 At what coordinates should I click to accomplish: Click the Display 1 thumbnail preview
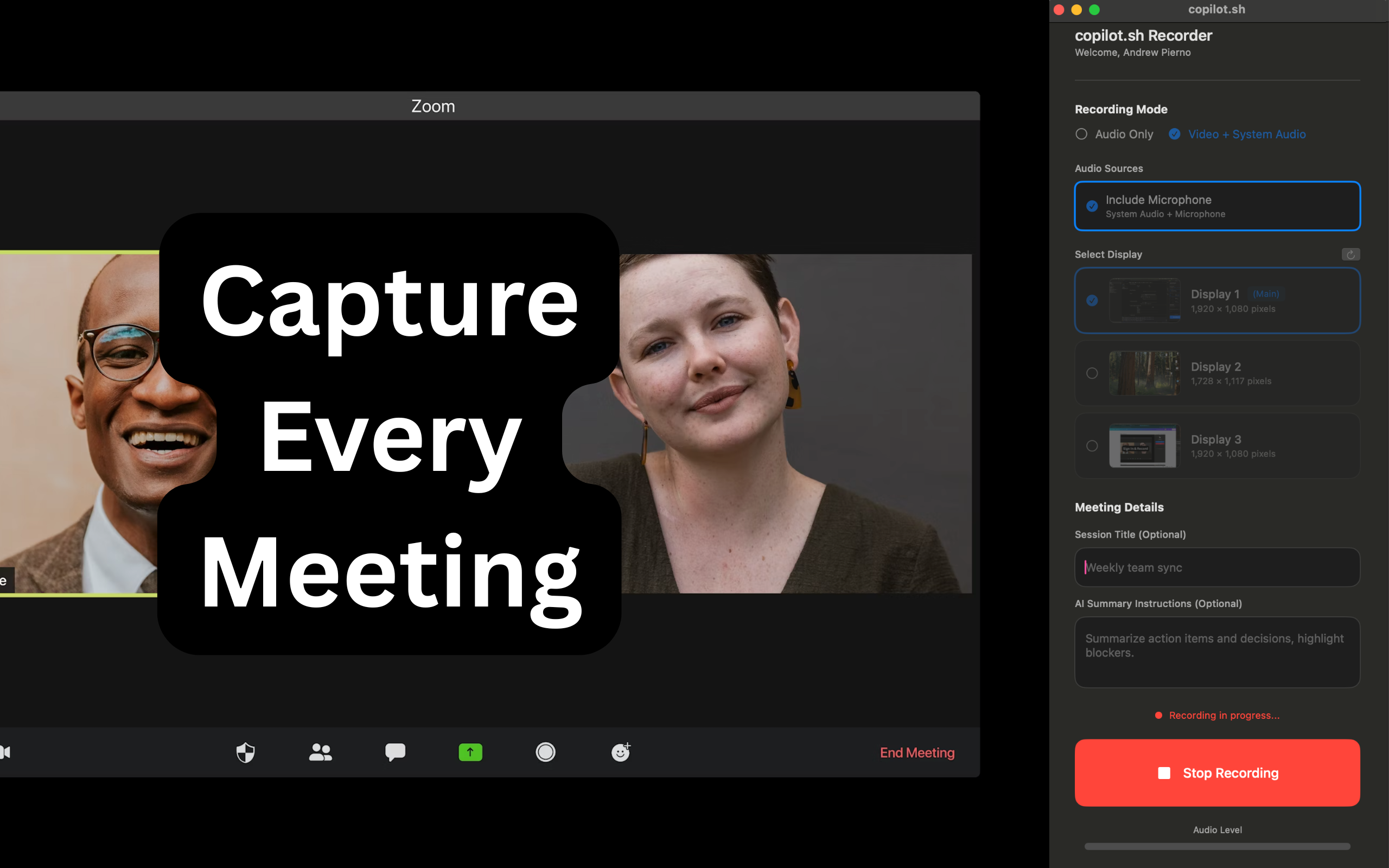(x=1144, y=300)
